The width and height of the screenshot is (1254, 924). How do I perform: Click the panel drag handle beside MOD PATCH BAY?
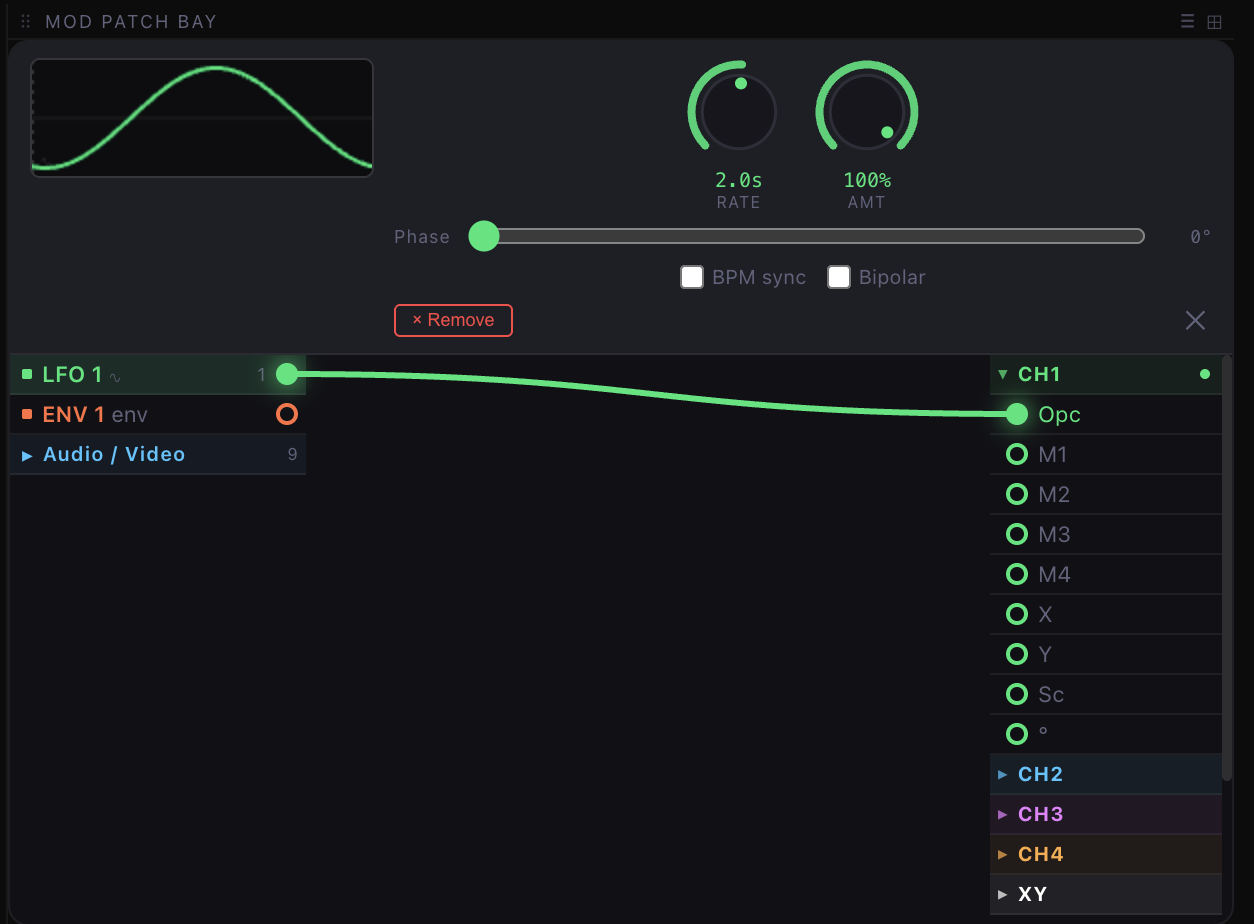coord(26,21)
